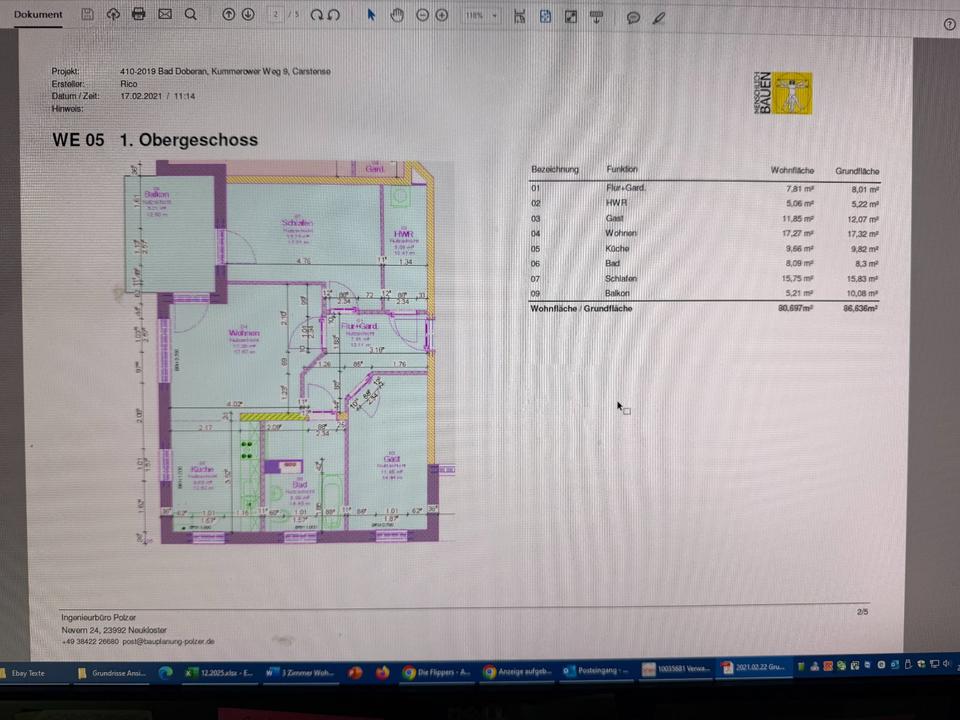This screenshot has height=720, width=960.
Task: Open the help question mark icon
Action: [949, 24]
